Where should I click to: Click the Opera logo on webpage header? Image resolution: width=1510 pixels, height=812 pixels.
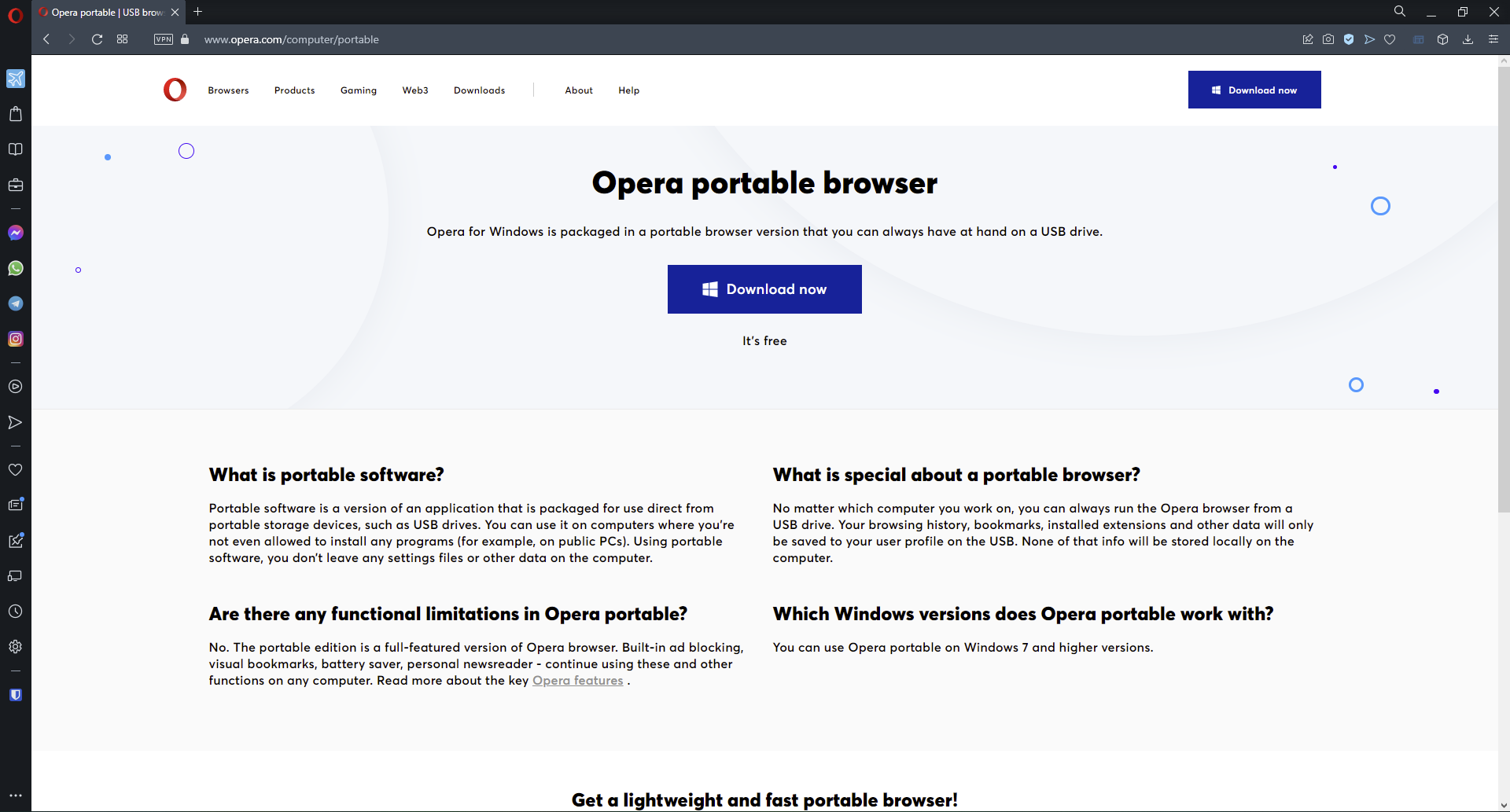point(175,90)
